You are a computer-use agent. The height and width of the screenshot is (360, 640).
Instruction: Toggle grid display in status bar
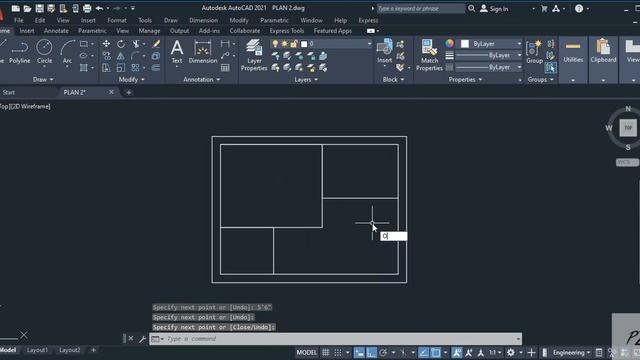[x=326, y=353]
